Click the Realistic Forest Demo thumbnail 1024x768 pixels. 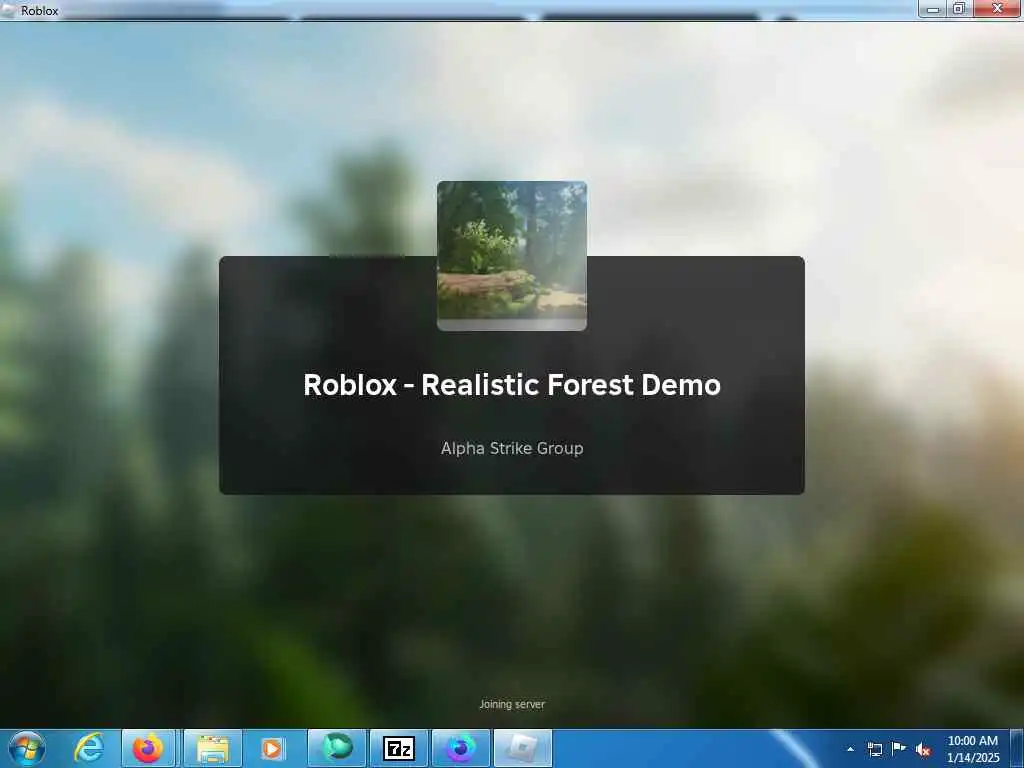pos(512,256)
